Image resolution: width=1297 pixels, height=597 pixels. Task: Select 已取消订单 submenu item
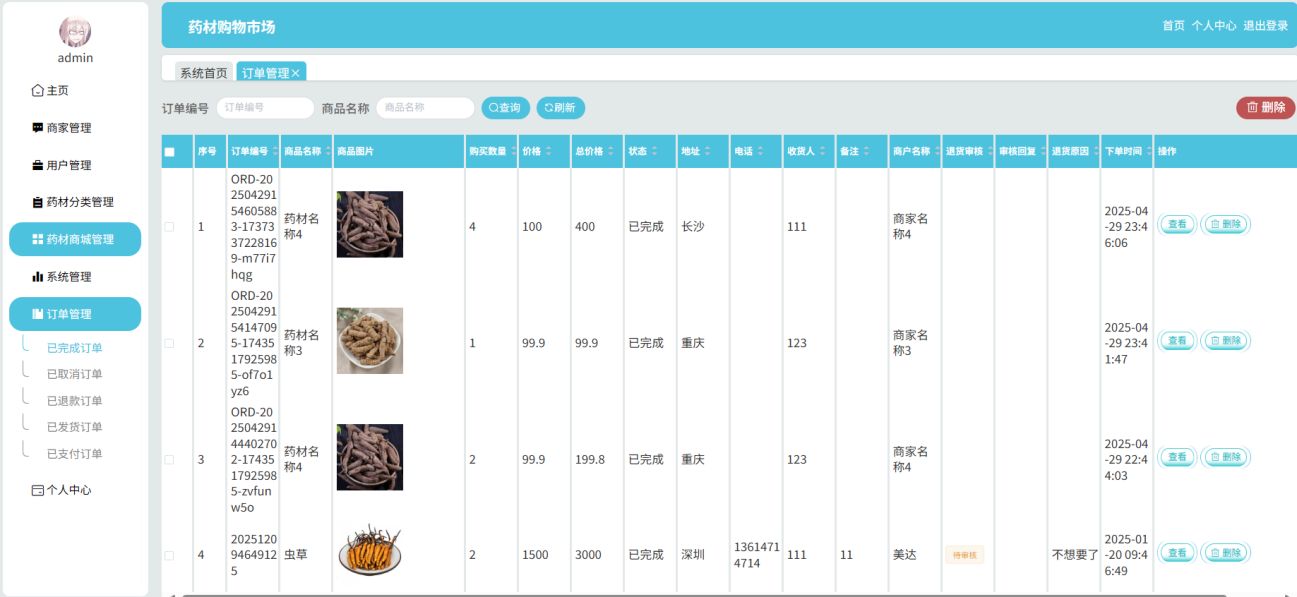[75, 374]
